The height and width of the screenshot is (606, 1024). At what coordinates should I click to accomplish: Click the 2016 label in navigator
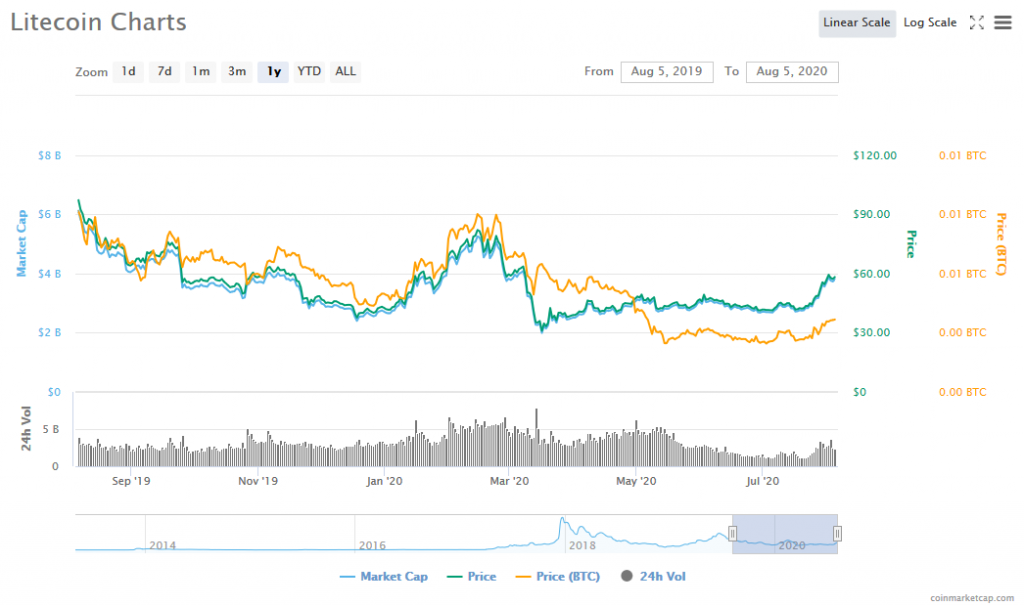point(372,545)
